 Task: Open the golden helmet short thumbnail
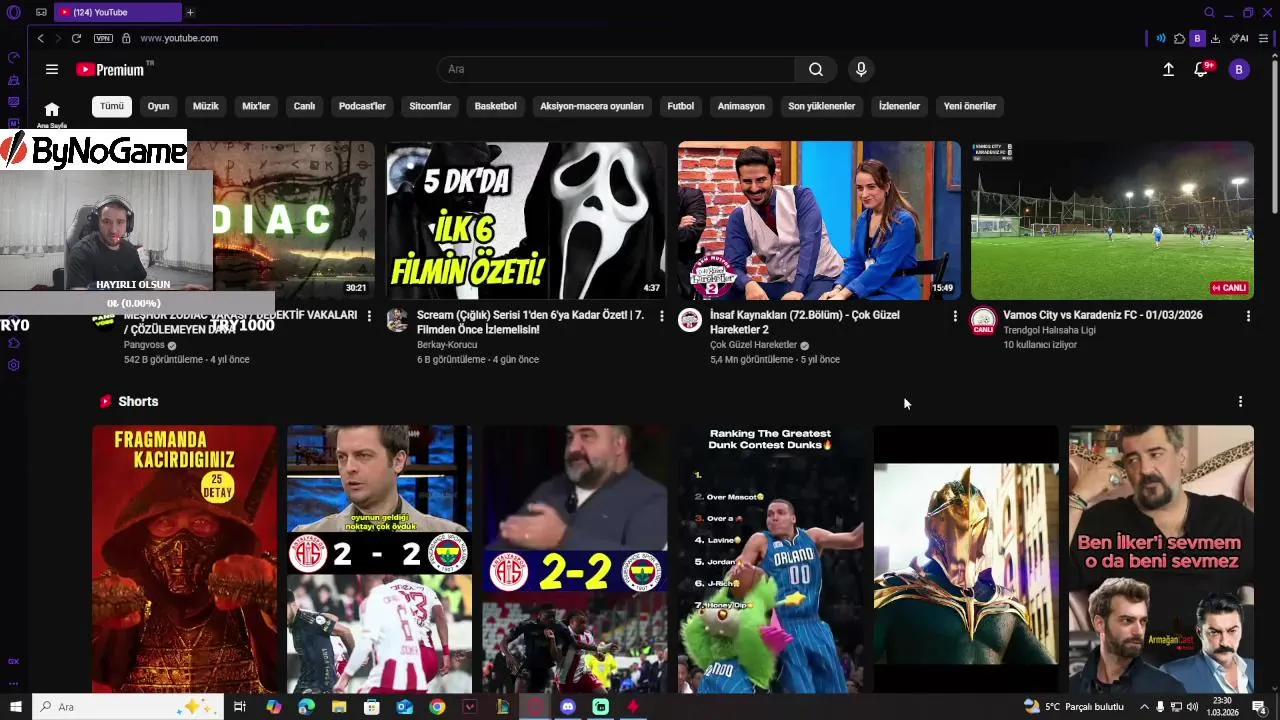tap(966, 559)
